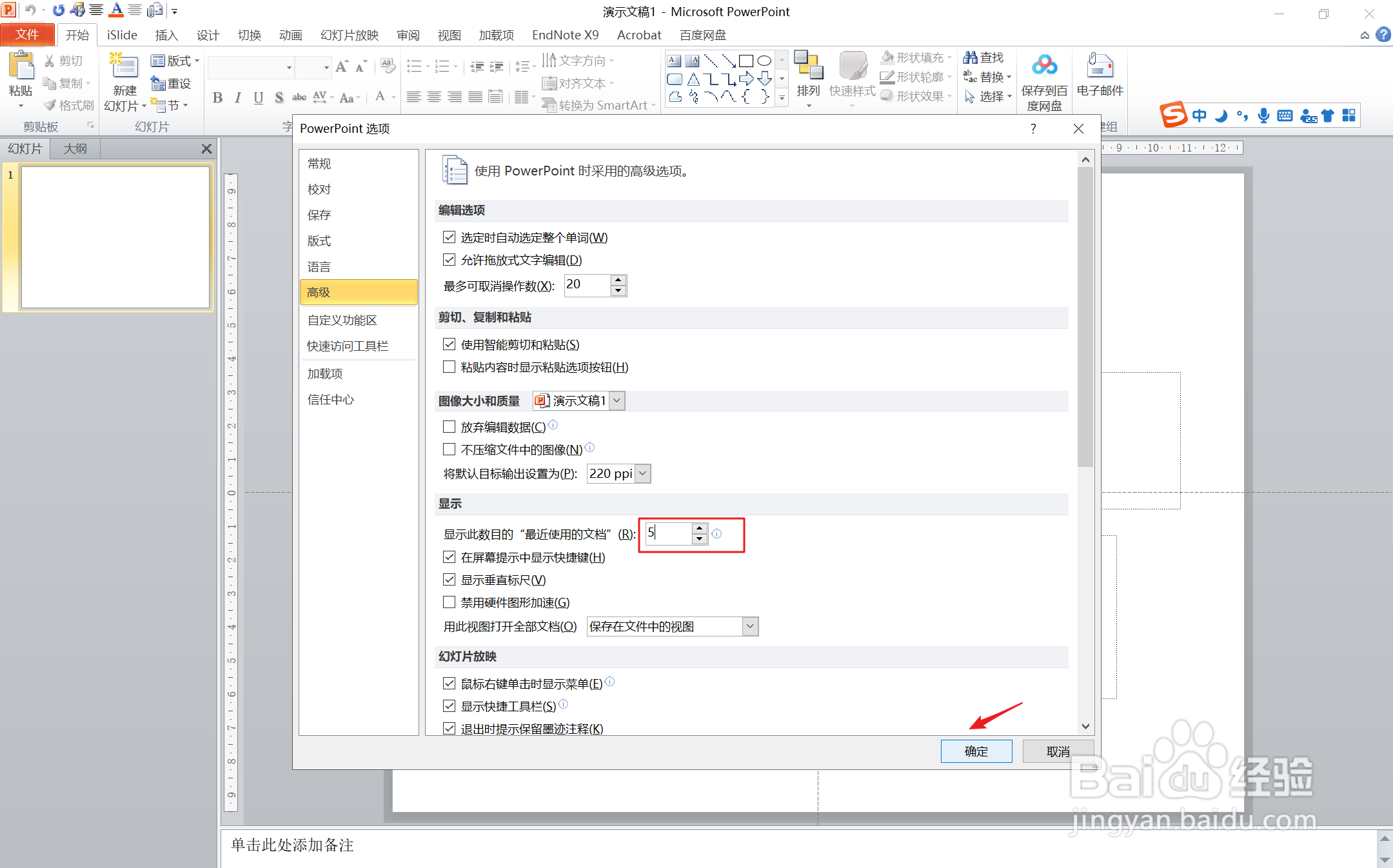This screenshot has height=868, width=1393.
Task: Increase recent documents count spinner
Action: 700,528
